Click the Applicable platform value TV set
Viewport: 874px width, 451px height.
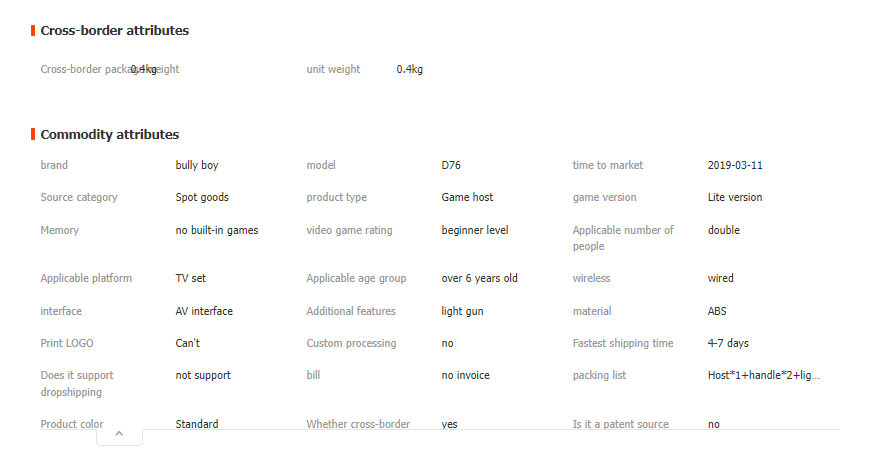point(191,278)
